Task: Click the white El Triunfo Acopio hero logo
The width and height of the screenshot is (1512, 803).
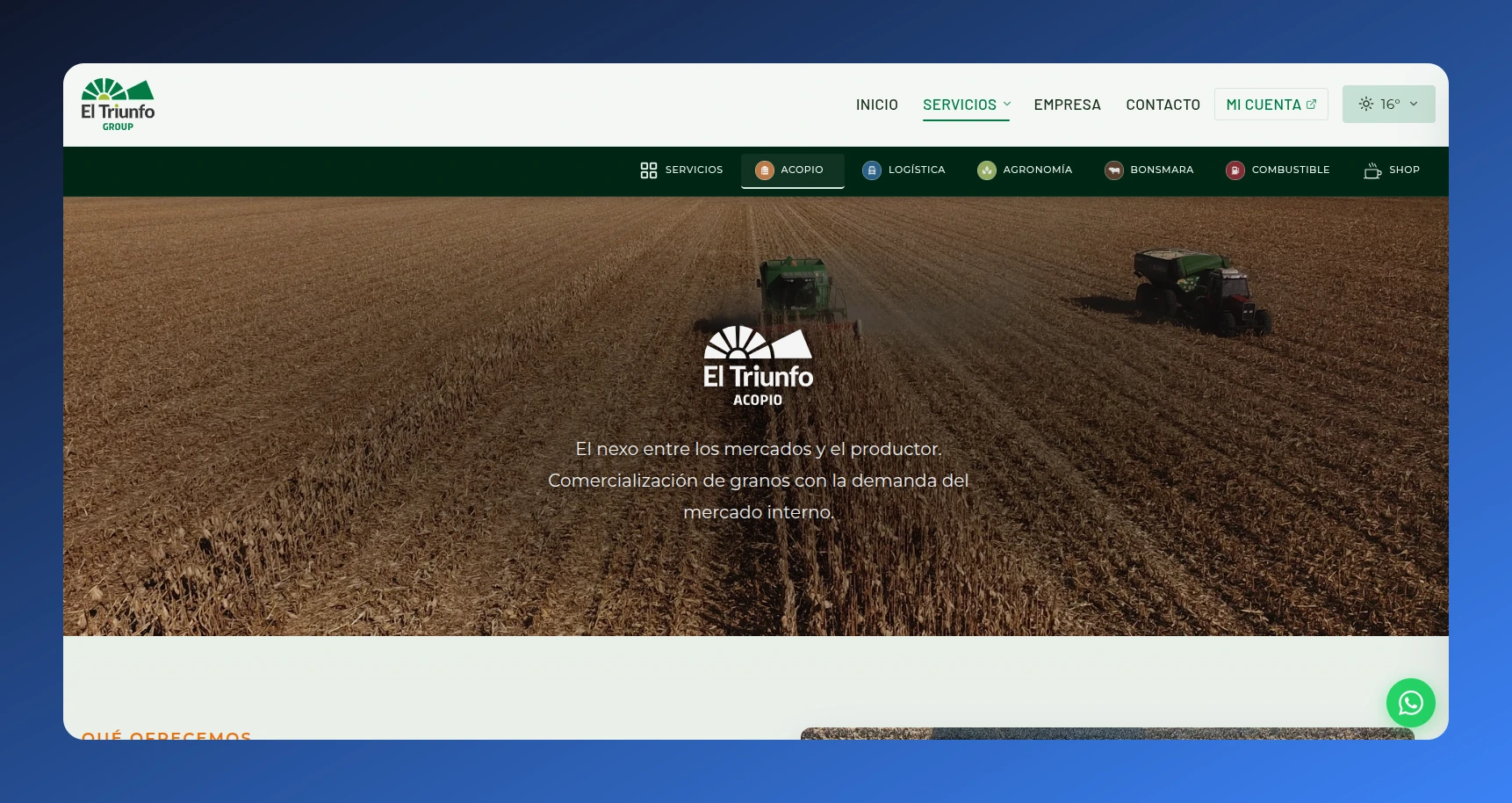Action: click(758, 366)
